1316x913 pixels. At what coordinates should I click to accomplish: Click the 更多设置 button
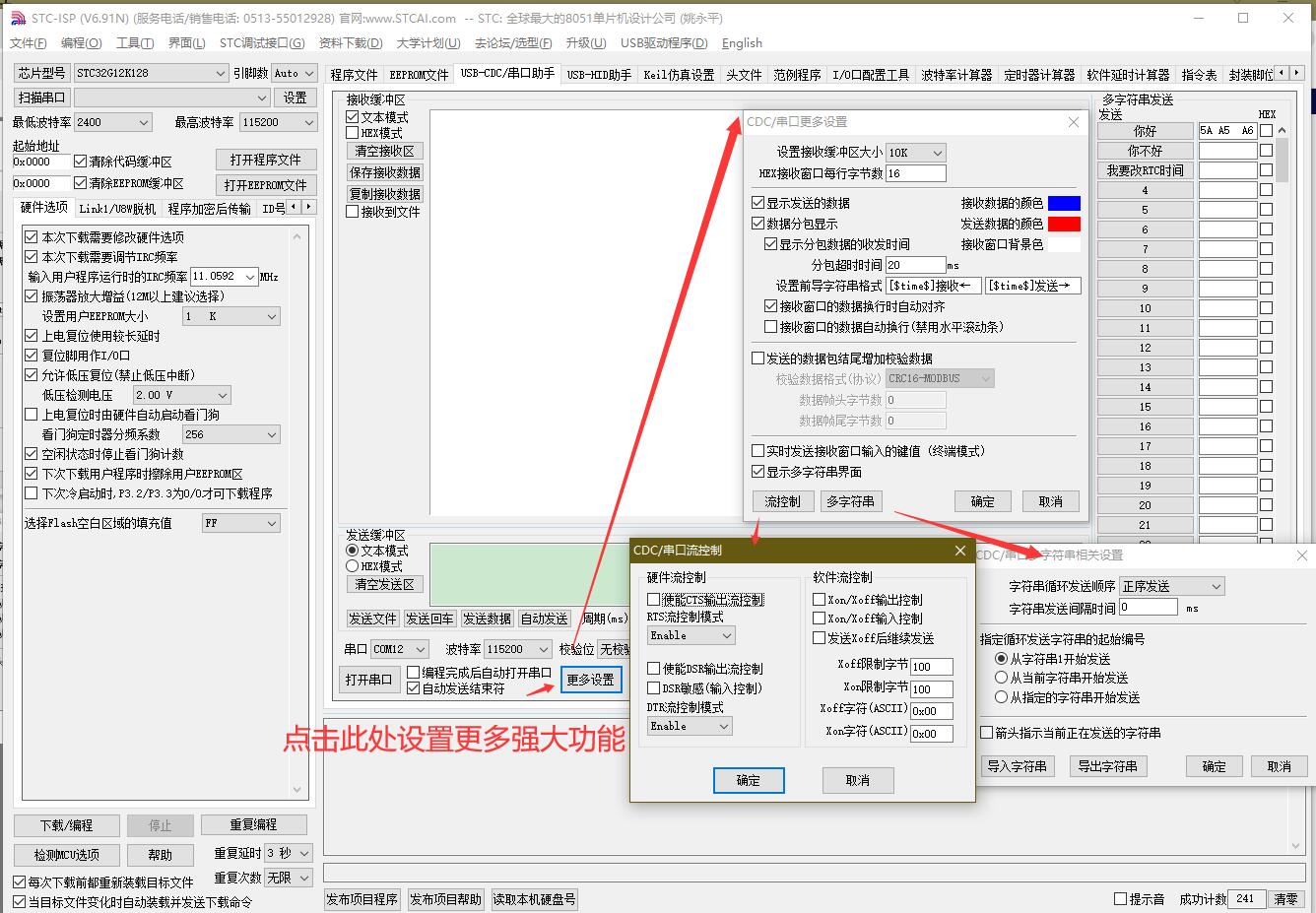pyautogui.click(x=591, y=680)
